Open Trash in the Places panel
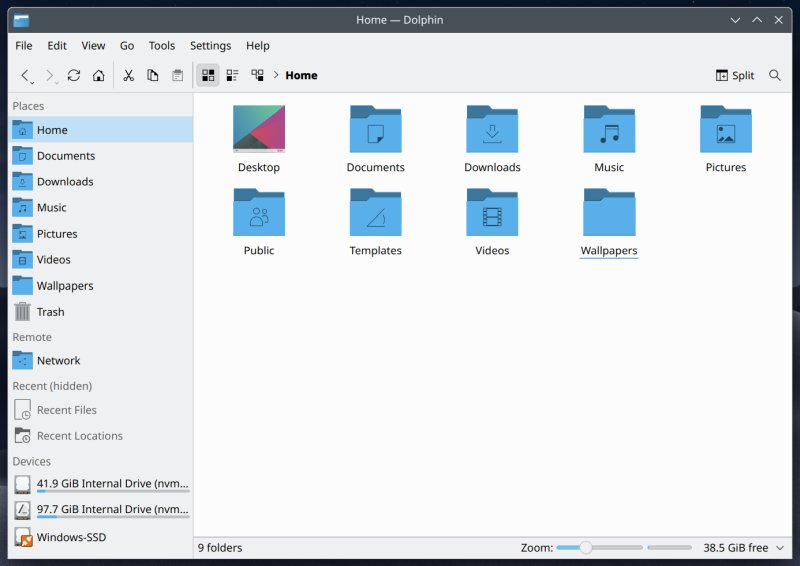 50,312
